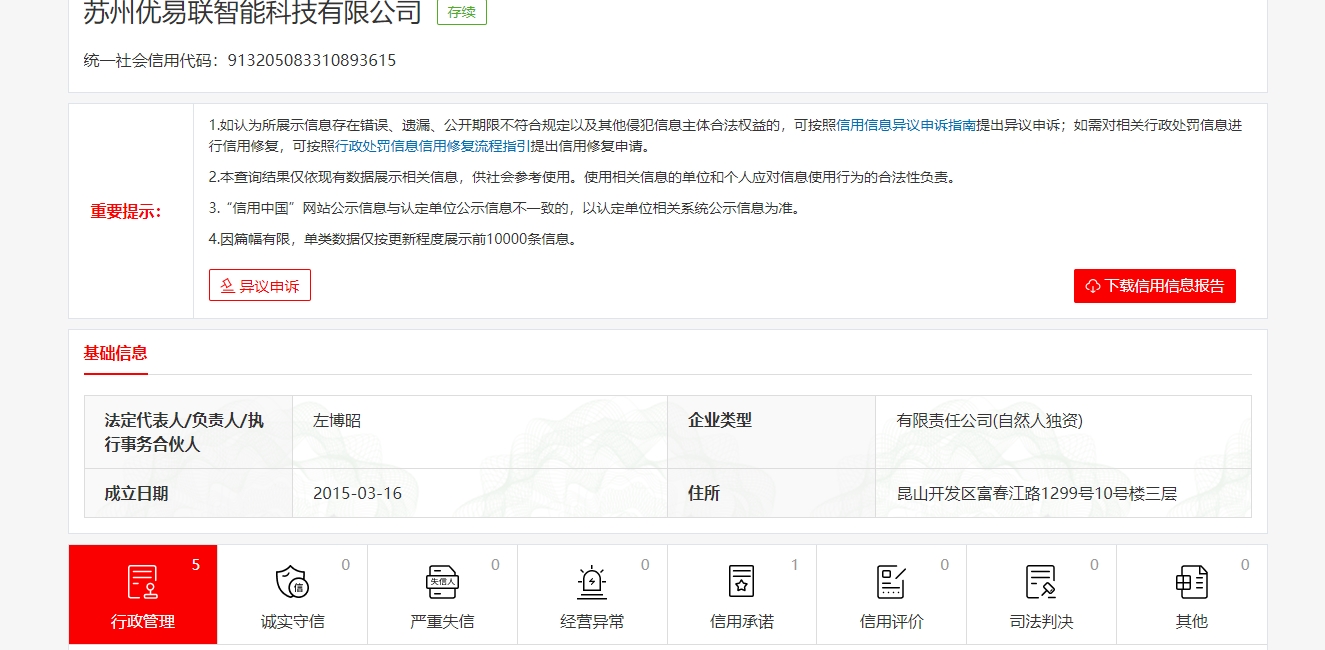Click count badge 1 on 信用承诺

(x=795, y=565)
